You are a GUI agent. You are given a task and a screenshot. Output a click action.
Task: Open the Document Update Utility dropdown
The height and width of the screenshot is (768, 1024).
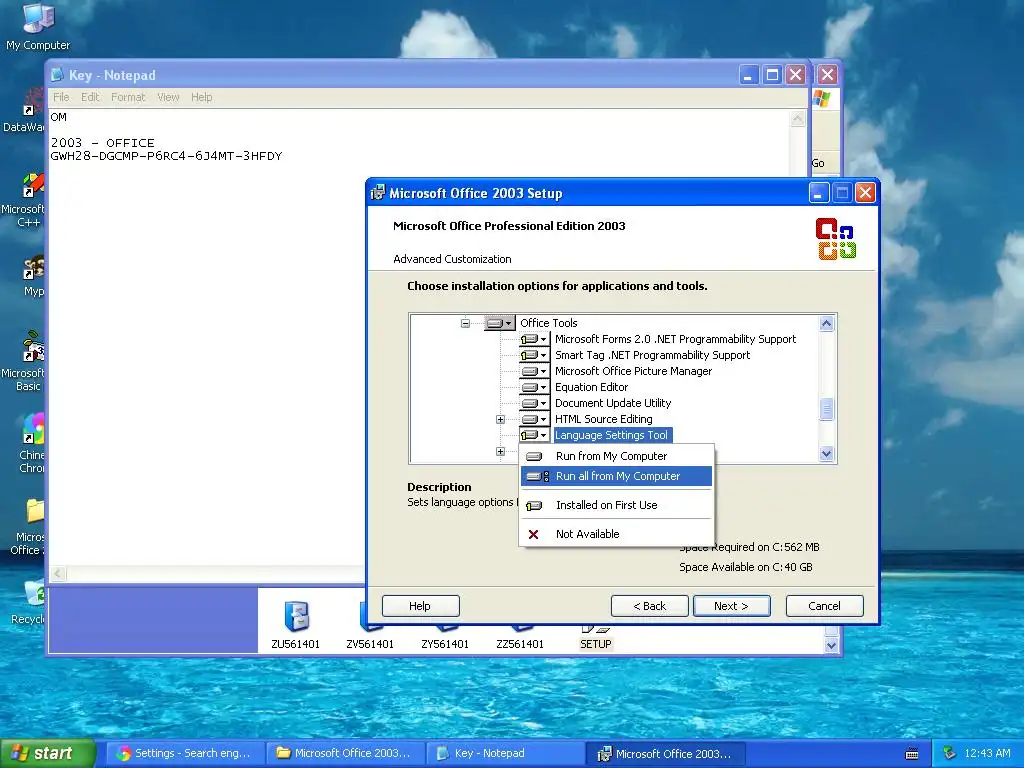click(534, 403)
